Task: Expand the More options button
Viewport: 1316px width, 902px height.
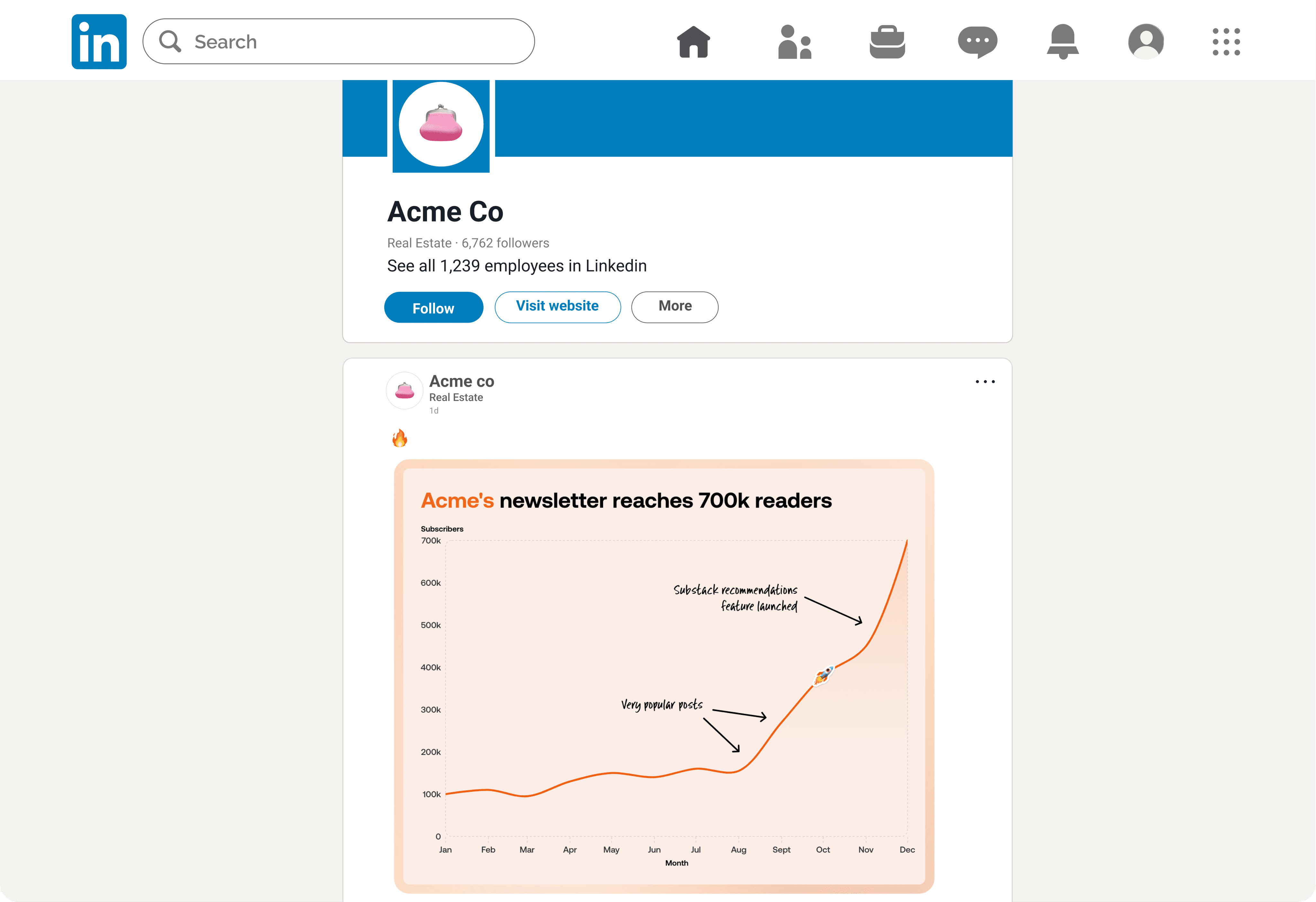Action: tap(674, 306)
